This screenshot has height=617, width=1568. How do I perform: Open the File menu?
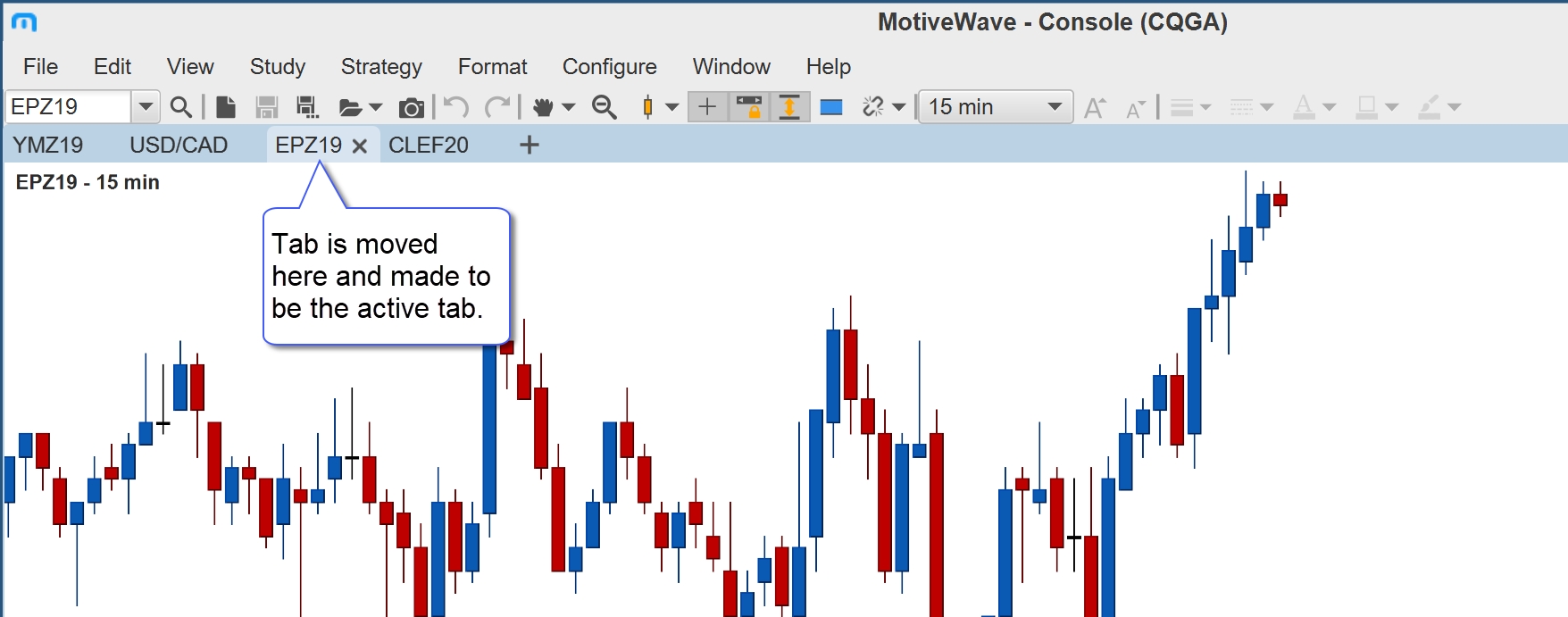pos(40,67)
